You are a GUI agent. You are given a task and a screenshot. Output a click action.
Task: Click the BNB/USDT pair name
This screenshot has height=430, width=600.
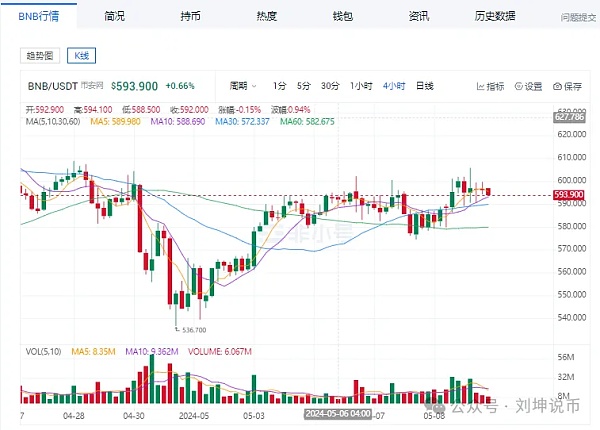coord(50,87)
